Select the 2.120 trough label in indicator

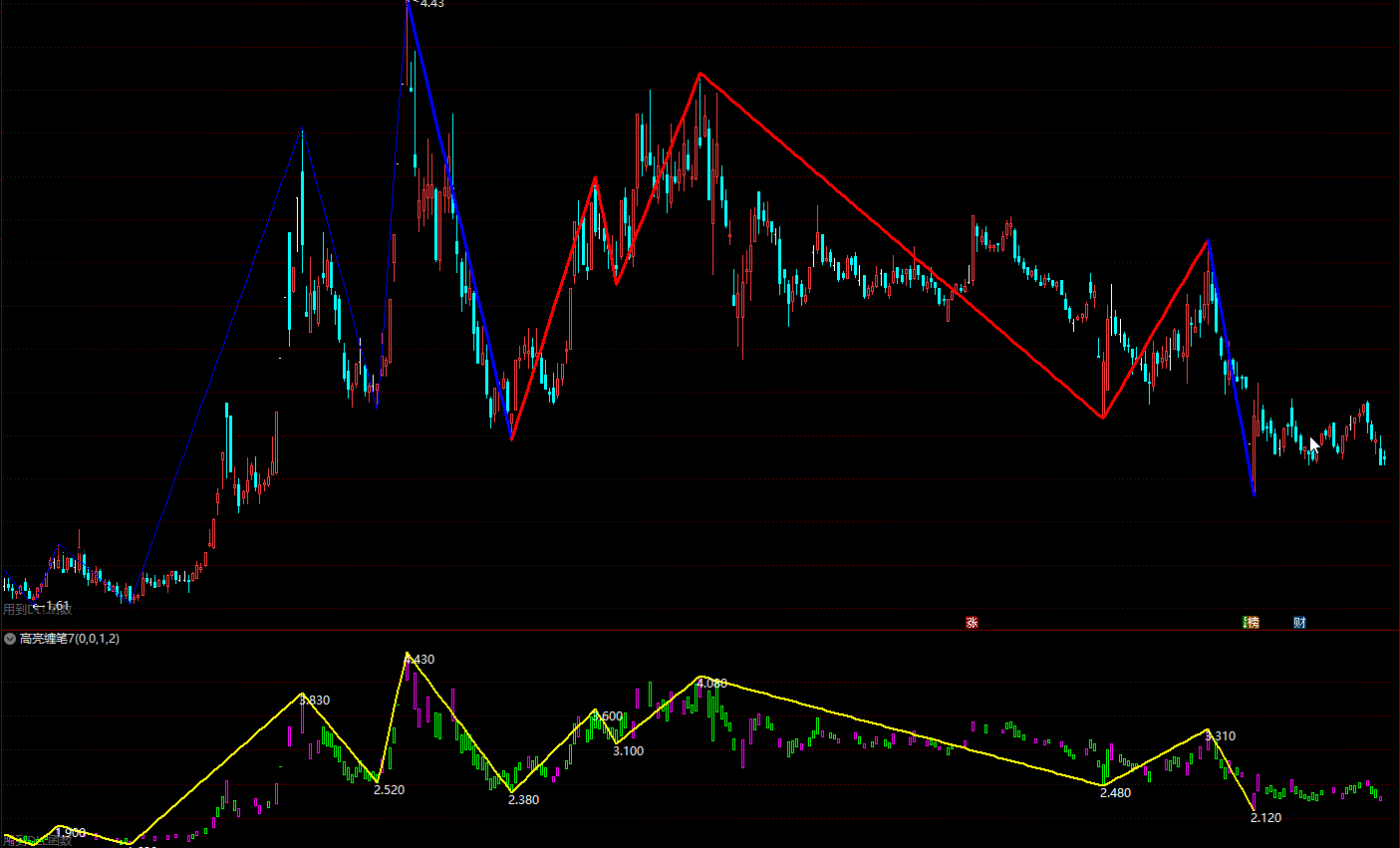[1265, 818]
